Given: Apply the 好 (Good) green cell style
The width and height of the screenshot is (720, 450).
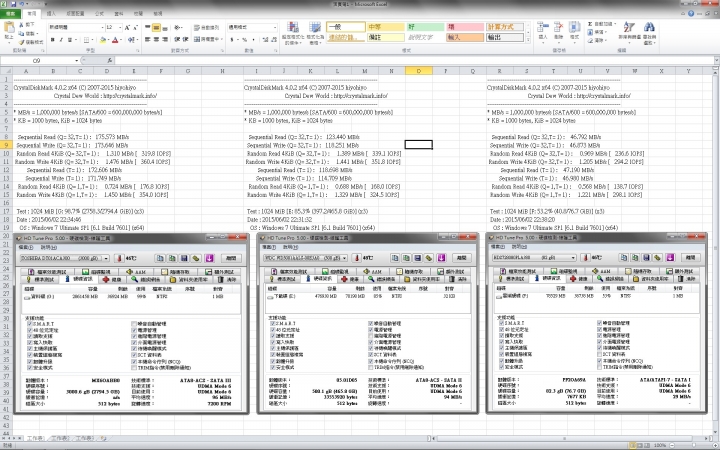Looking at the screenshot, I should pyautogui.click(x=425, y=27).
